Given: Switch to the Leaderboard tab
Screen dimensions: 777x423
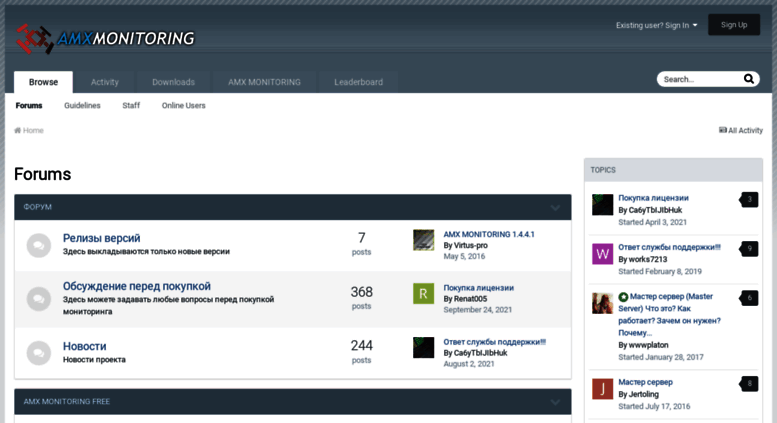Looking at the screenshot, I should (358, 82).
